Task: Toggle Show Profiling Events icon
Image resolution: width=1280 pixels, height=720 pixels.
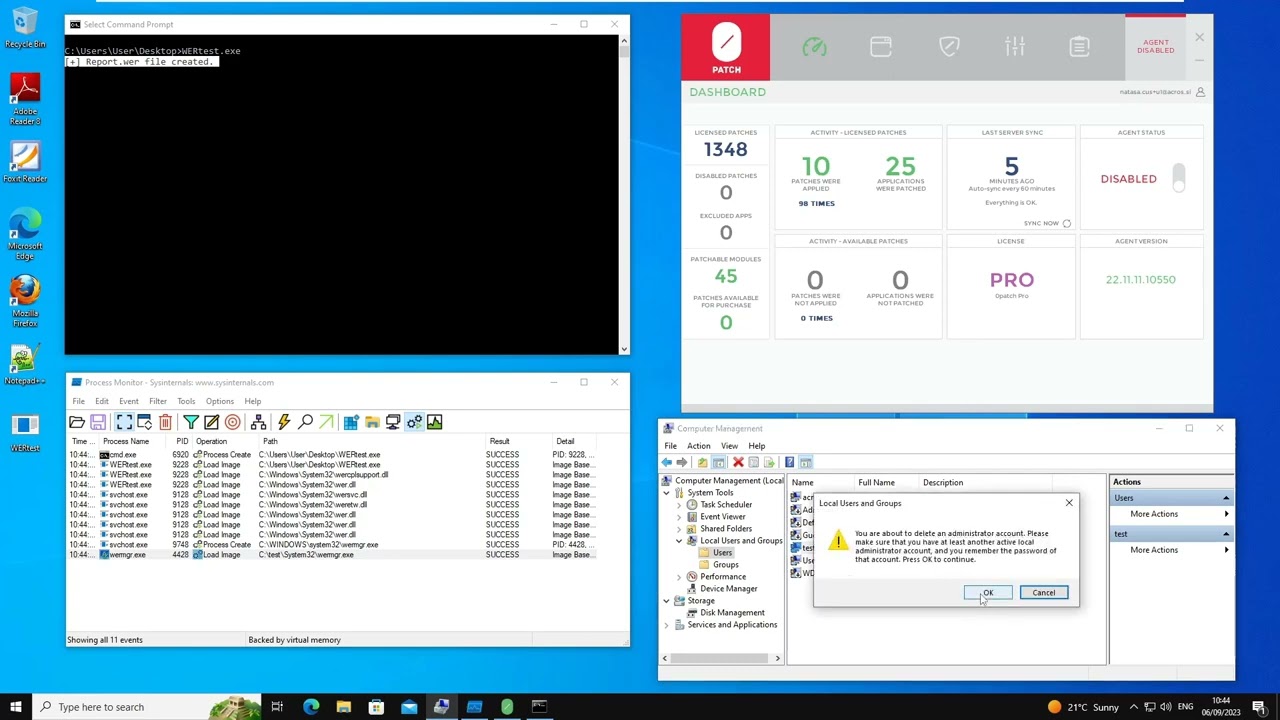Action: [x=435, y=422]
